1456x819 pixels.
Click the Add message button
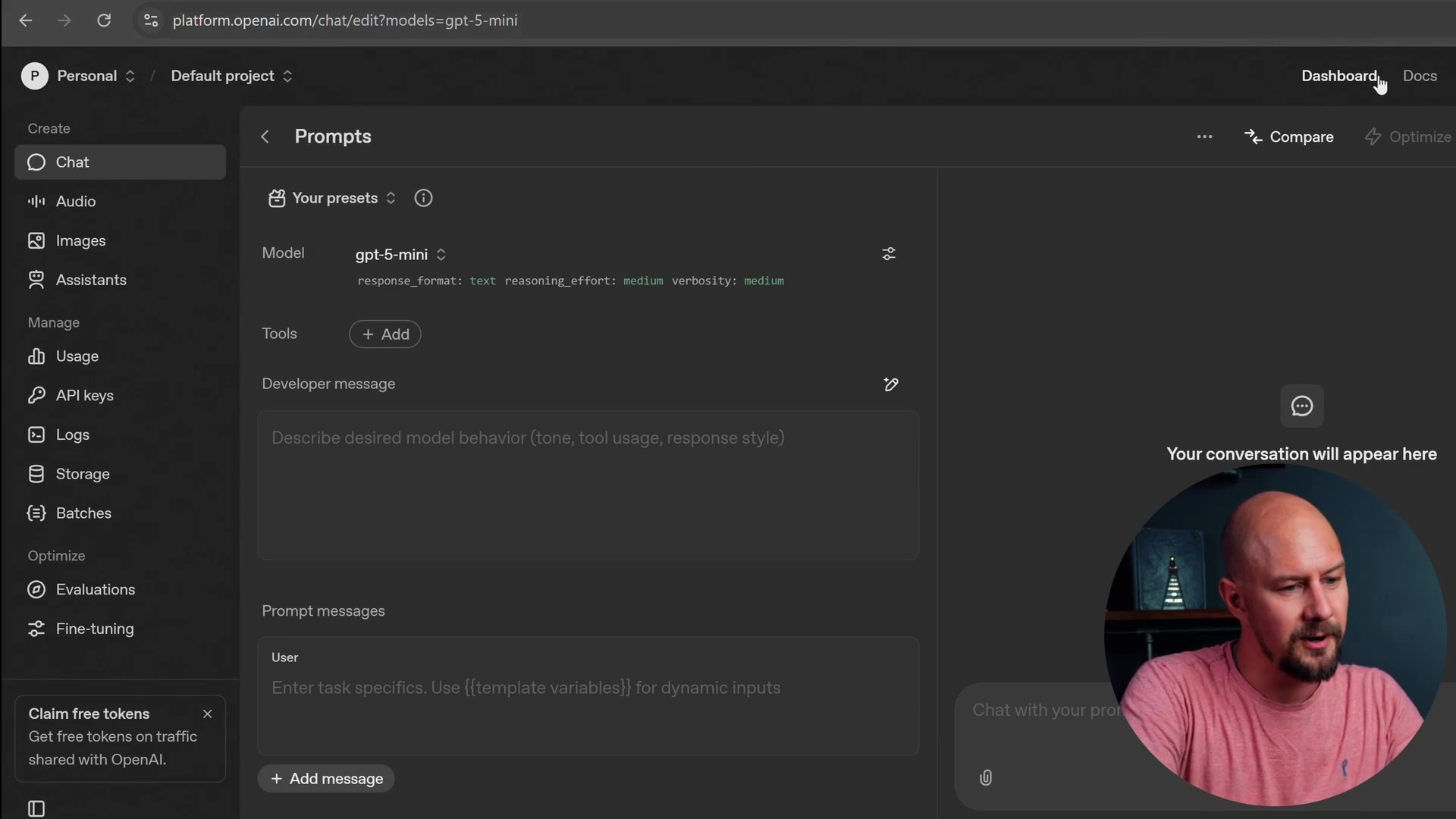pyautogui.click(x=326, y=778)
